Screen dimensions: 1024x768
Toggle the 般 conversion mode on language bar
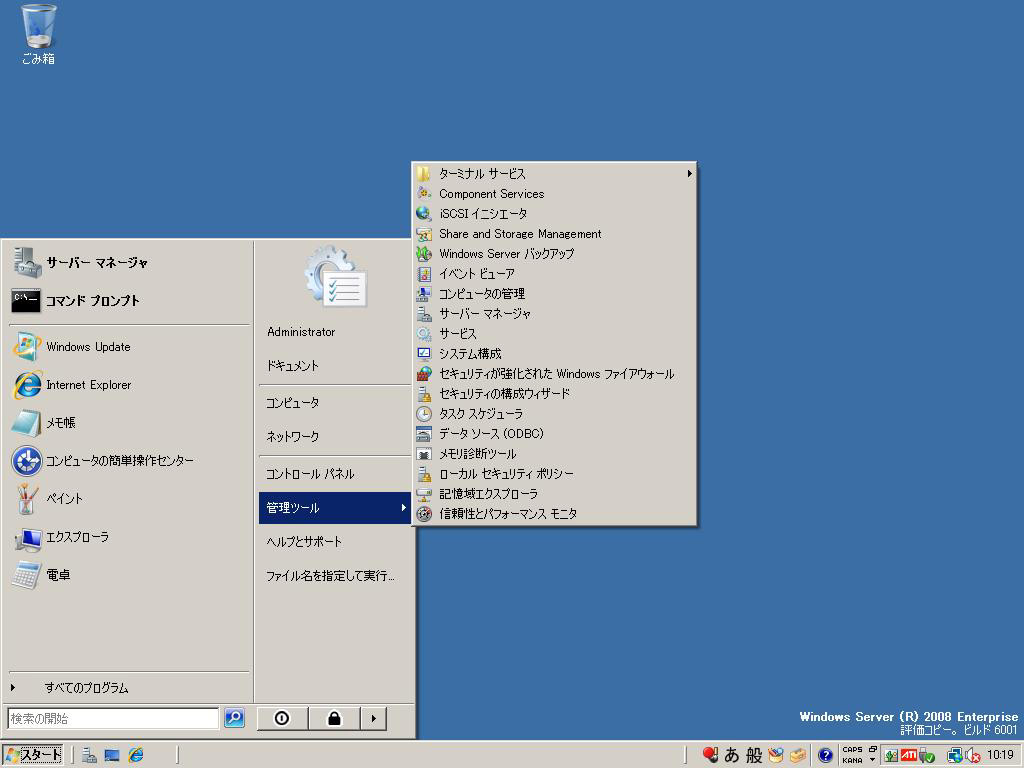coord(754,755)
